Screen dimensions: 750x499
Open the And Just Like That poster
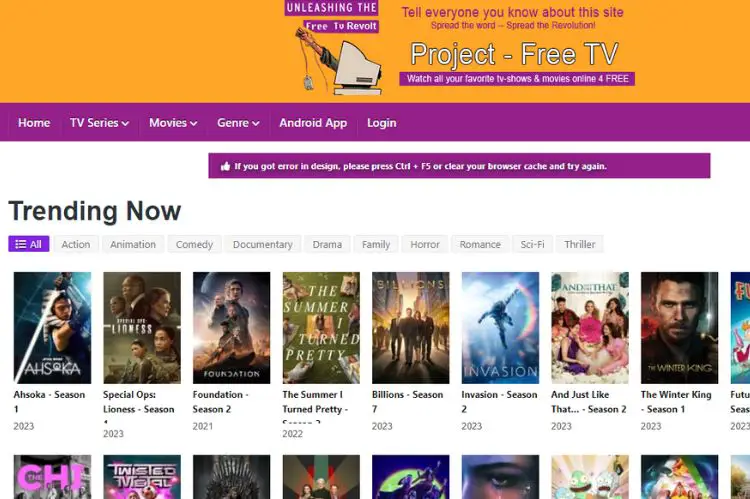[590, 328]
